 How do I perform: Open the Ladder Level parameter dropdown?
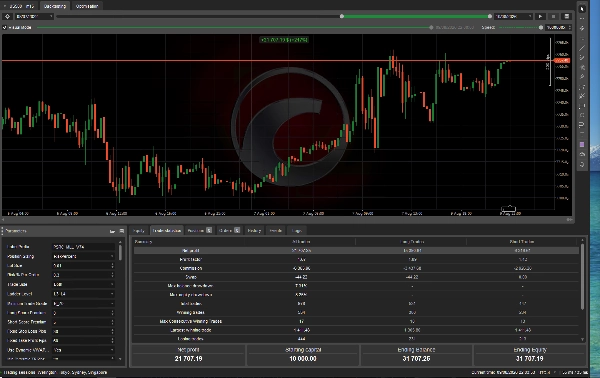[83, 294]
